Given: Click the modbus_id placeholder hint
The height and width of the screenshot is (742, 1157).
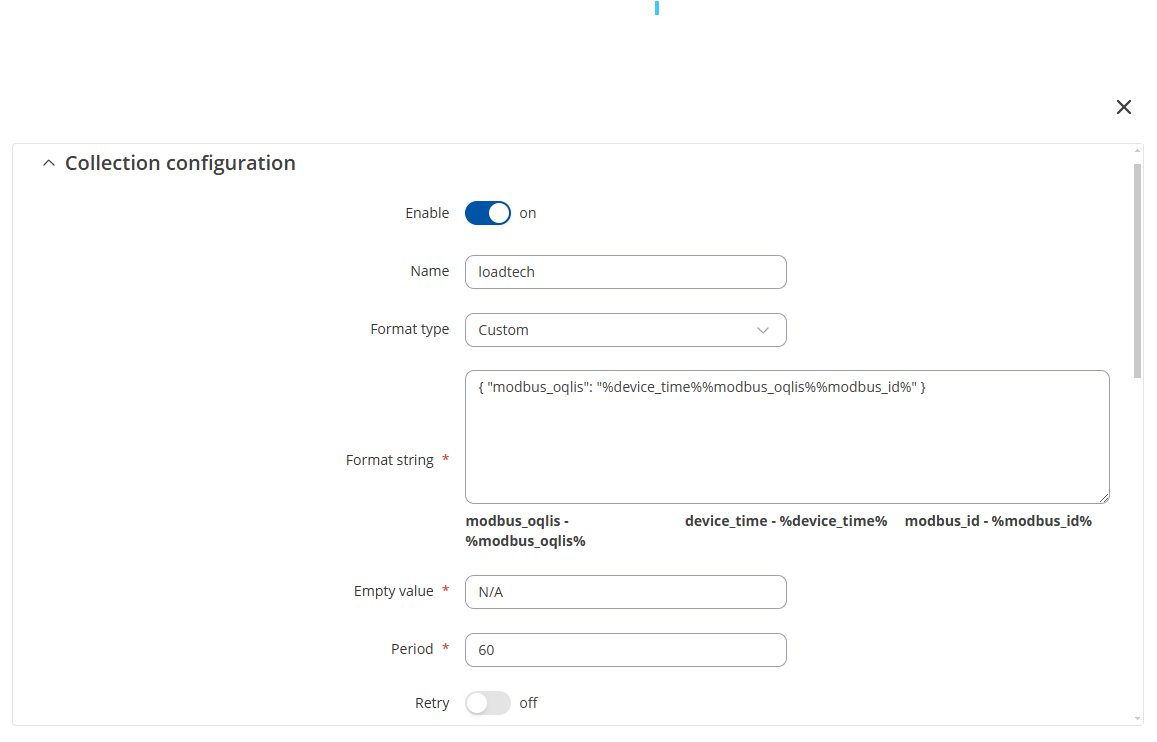Looking at the screenshot, I should click(998, 521).
